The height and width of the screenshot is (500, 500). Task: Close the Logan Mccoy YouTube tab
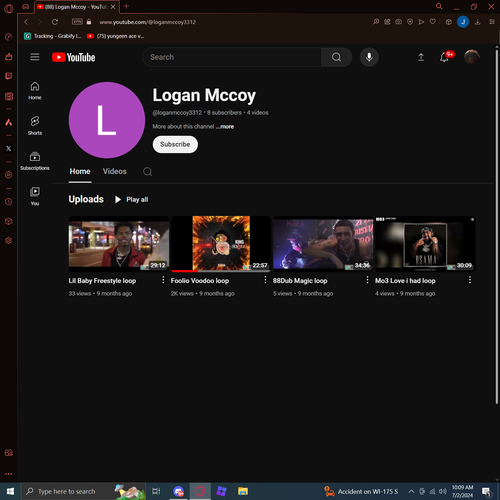pyautogui.click(x=113, y=7)
